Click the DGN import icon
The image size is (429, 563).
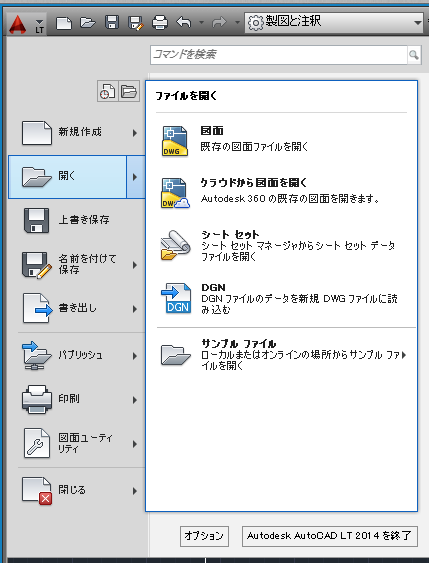coord(176,298)
